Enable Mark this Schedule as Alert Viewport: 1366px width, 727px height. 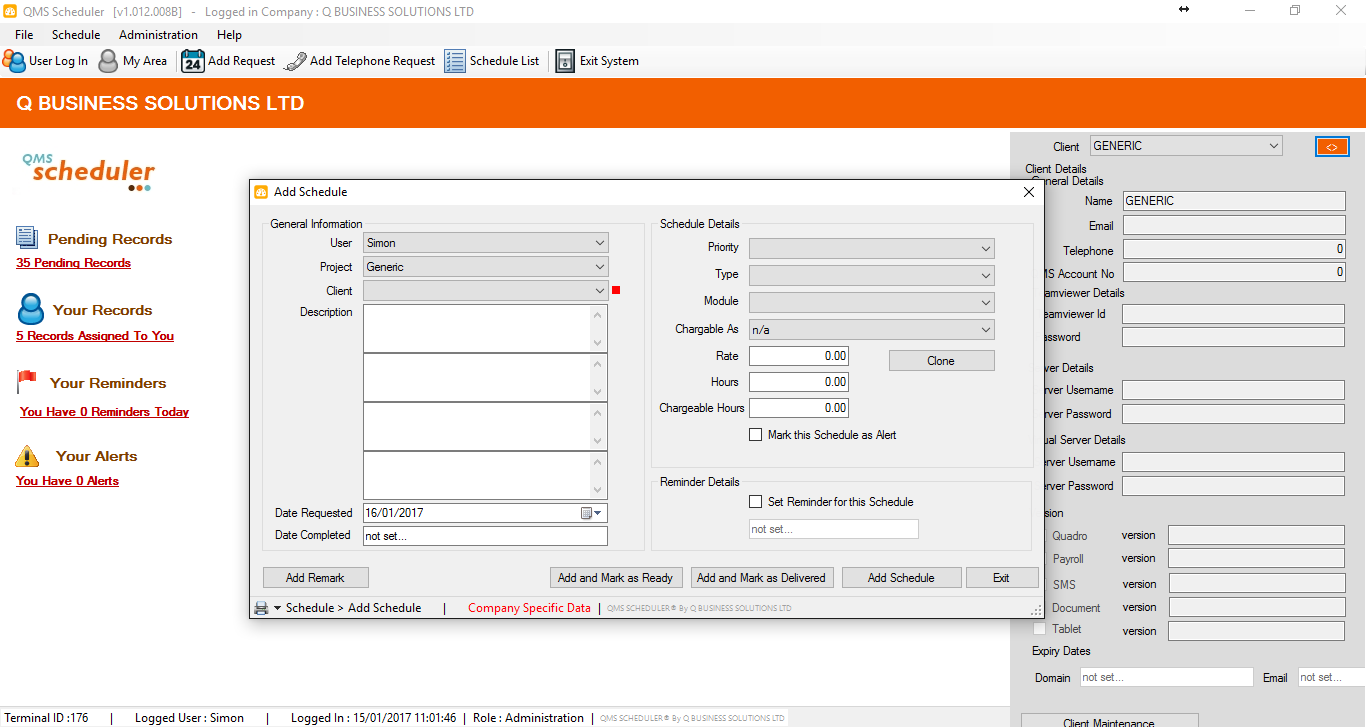point(756,435)
